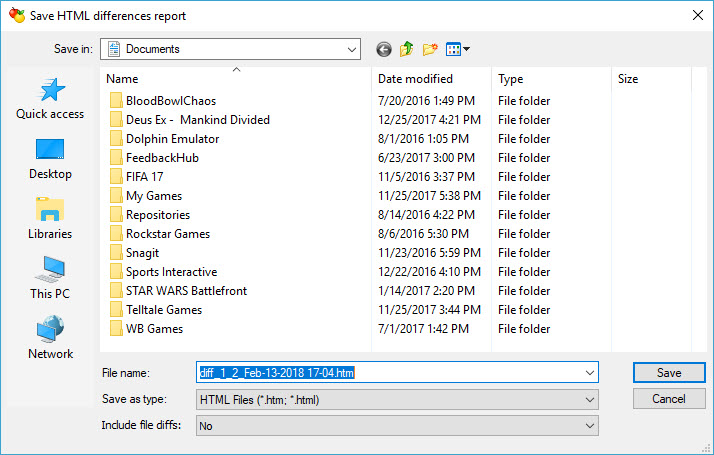Viewport: 714px width, 455px height.
Task: Select the Deus Ex - Mankind Divided name text
Action: point(198,120)
